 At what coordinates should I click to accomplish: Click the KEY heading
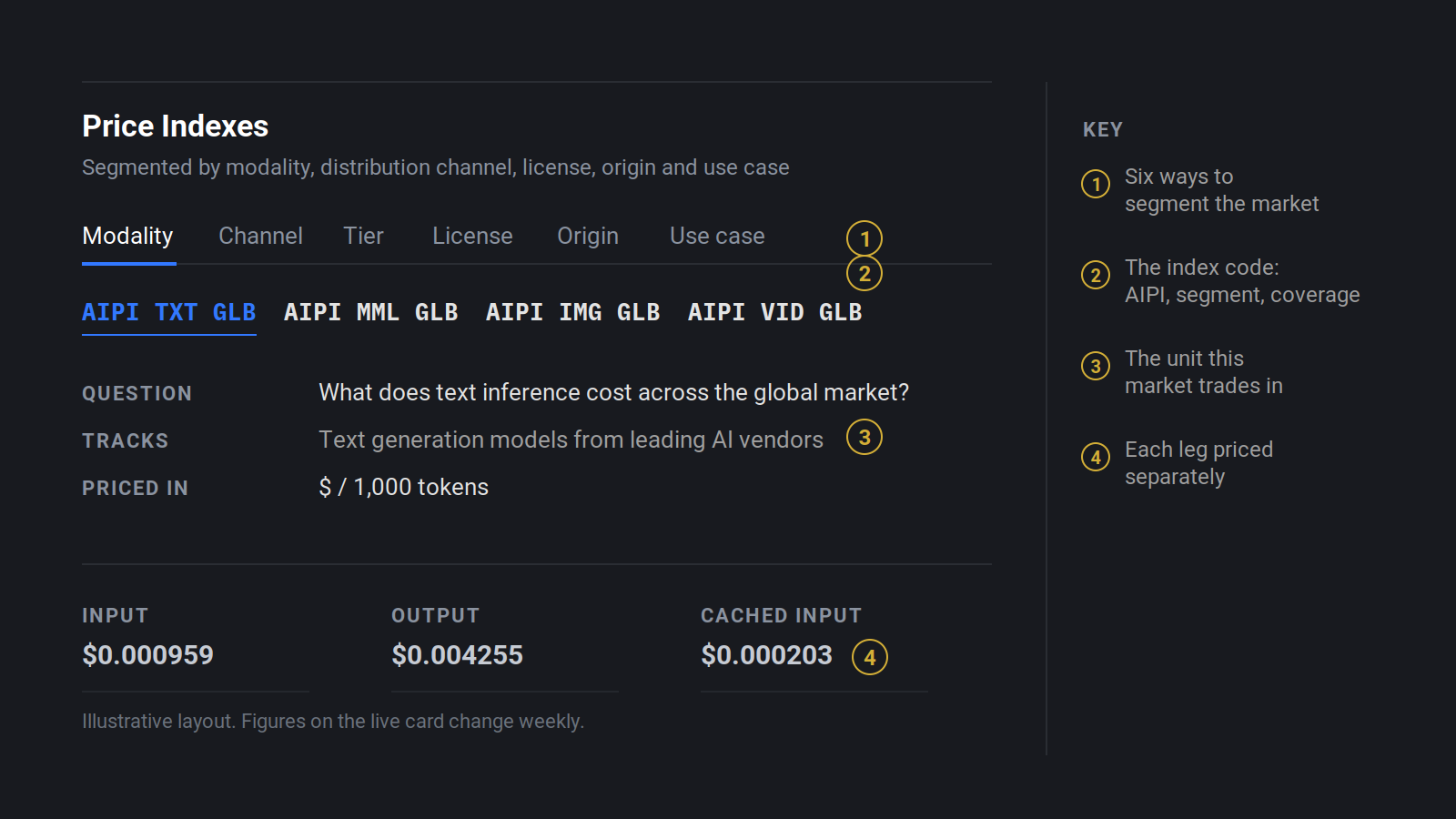[1103, 129]
